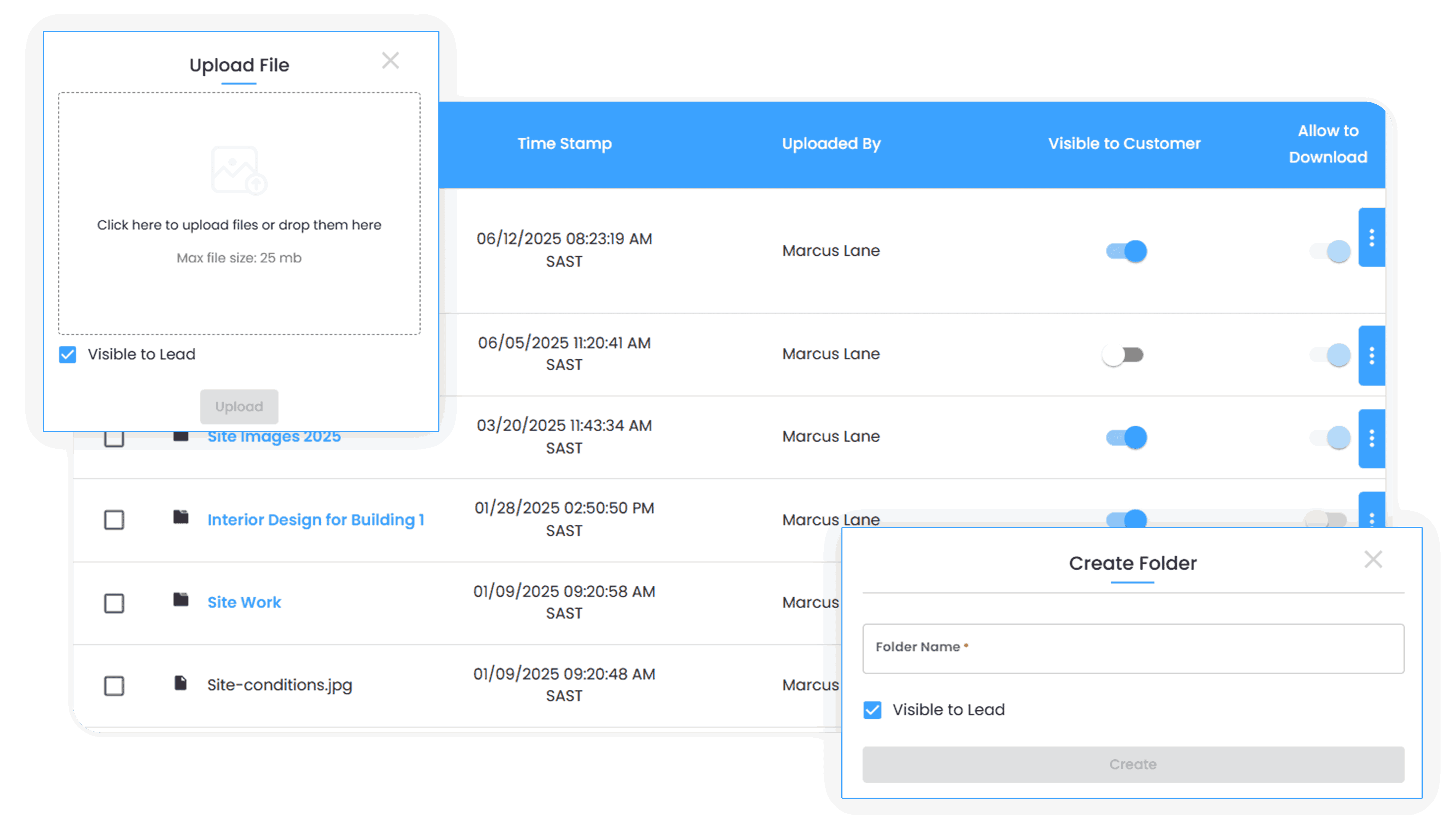The width and height of the screenshot is (1456, 819).
Task: Open three-dot menu for 06/05/2025 row
Action: click(x=1371, y=355)
